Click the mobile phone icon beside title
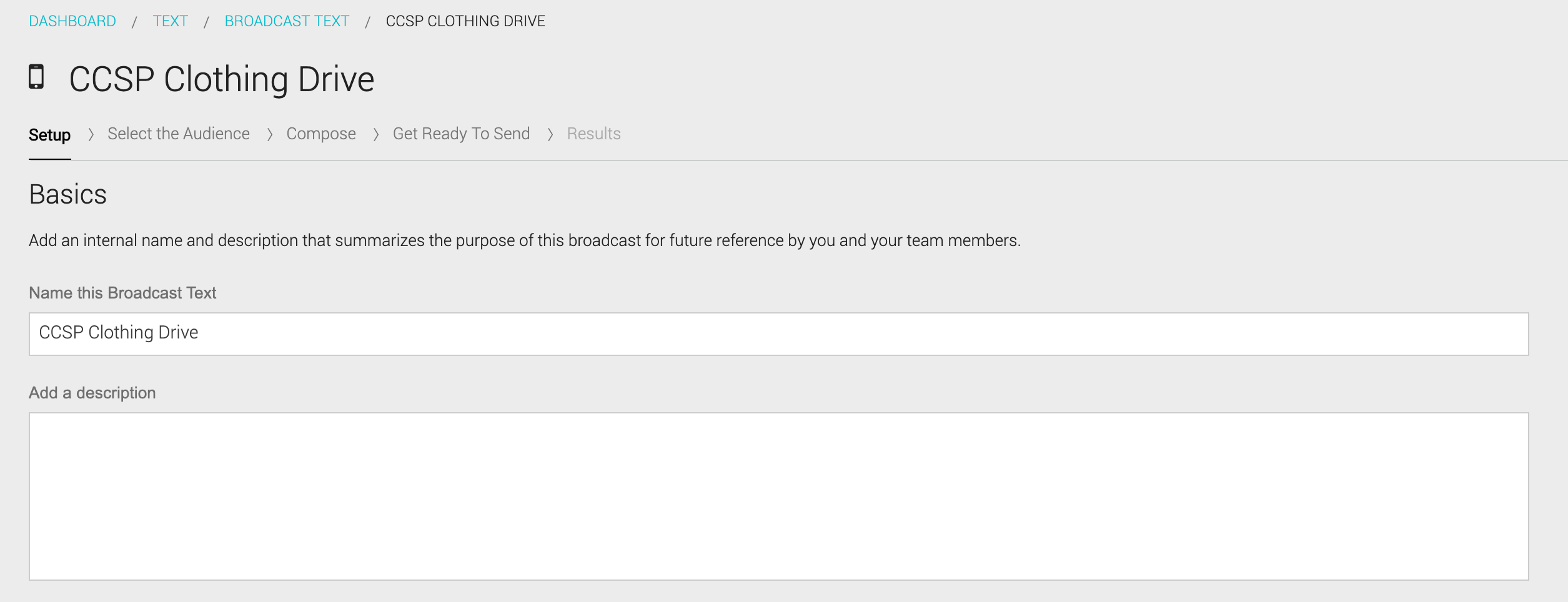The width and height of the screenshot is (1568, 602). [x=36, y=77]
